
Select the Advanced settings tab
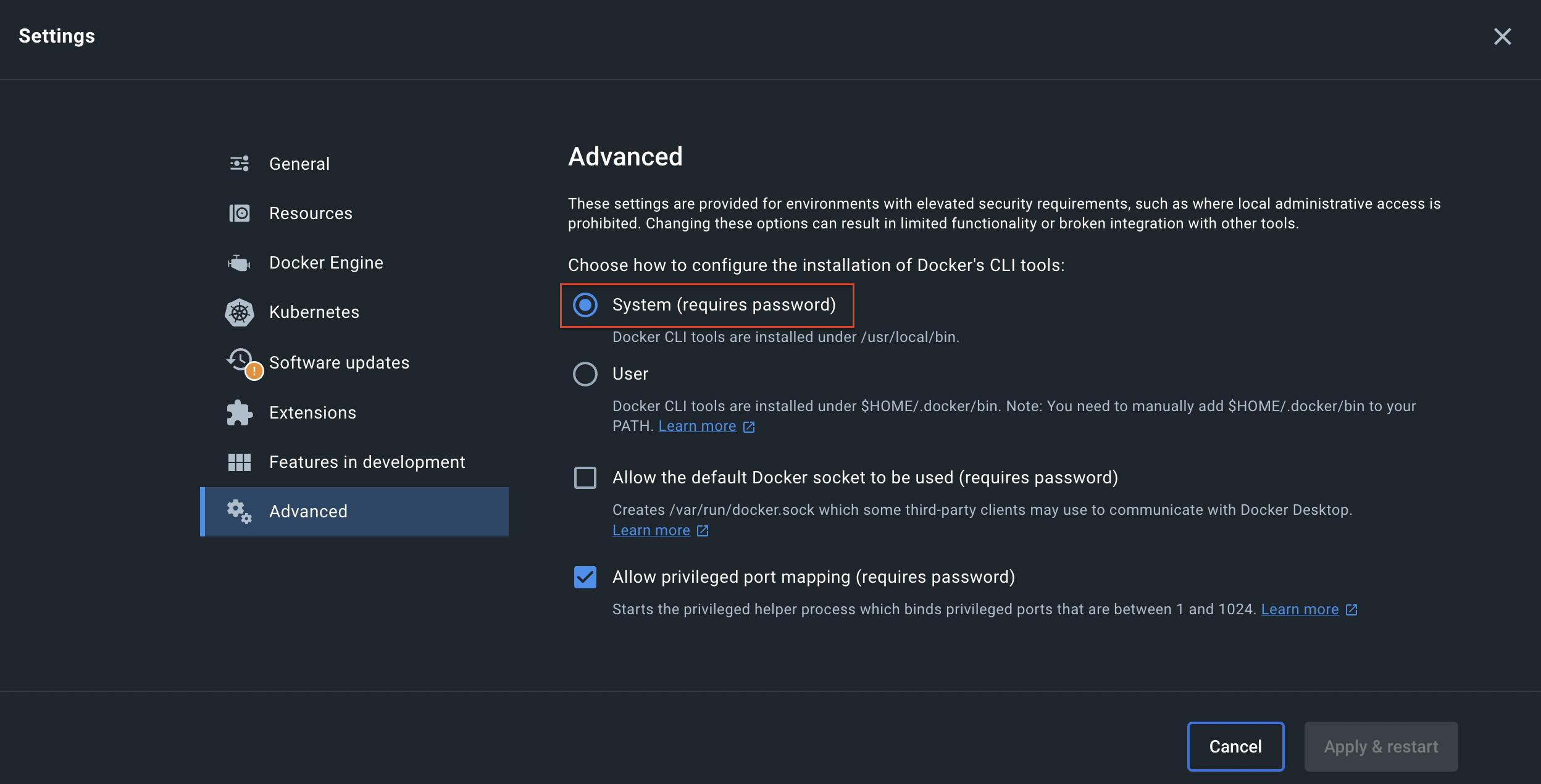point(354,512)
